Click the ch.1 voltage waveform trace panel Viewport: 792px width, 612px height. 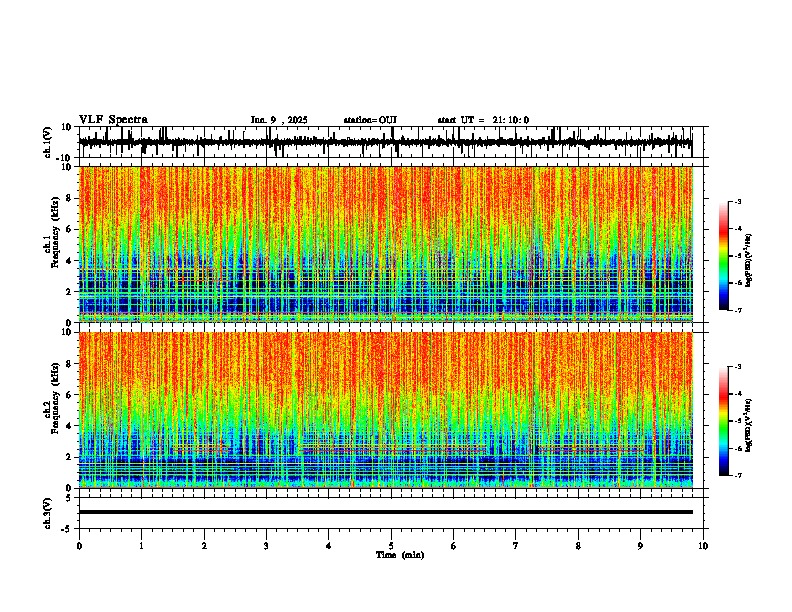point(390,142)
